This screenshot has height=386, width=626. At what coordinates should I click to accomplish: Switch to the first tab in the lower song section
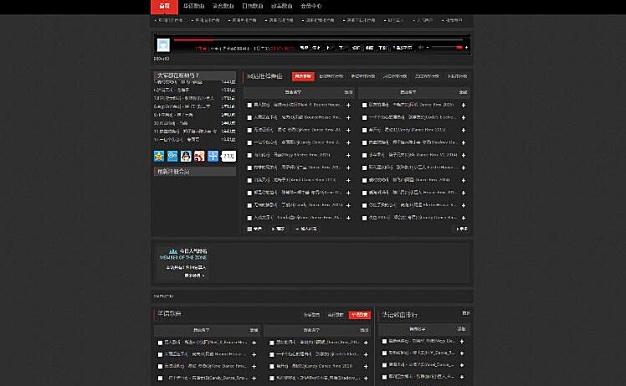coord(311,315)
